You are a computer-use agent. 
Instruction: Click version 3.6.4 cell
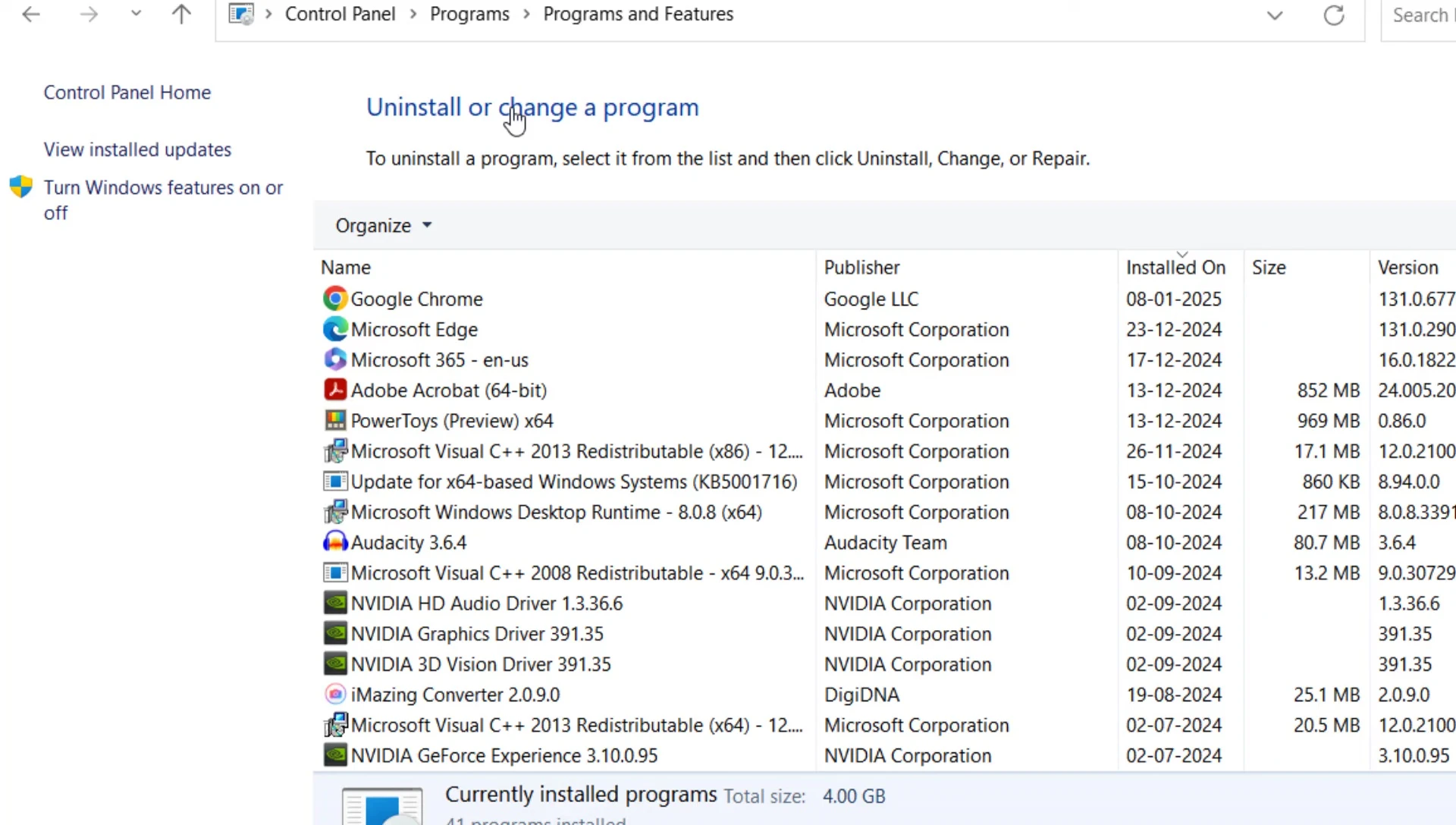pyautogui.click(x=1397, y=542)
